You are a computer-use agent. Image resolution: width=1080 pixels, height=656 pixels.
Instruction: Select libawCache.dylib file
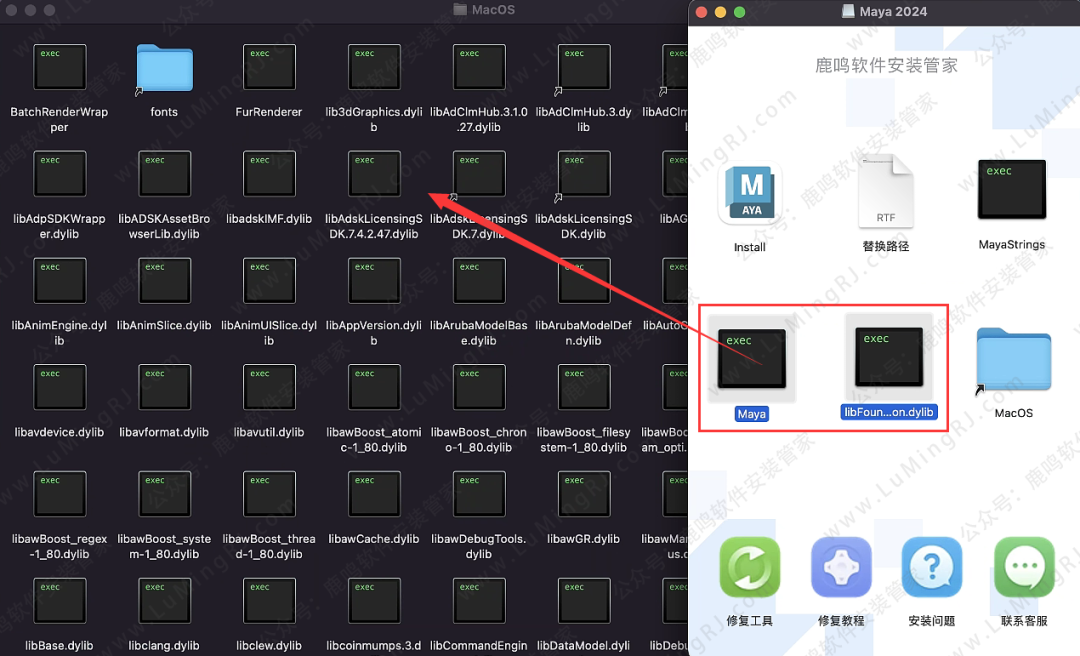(374, 495)
